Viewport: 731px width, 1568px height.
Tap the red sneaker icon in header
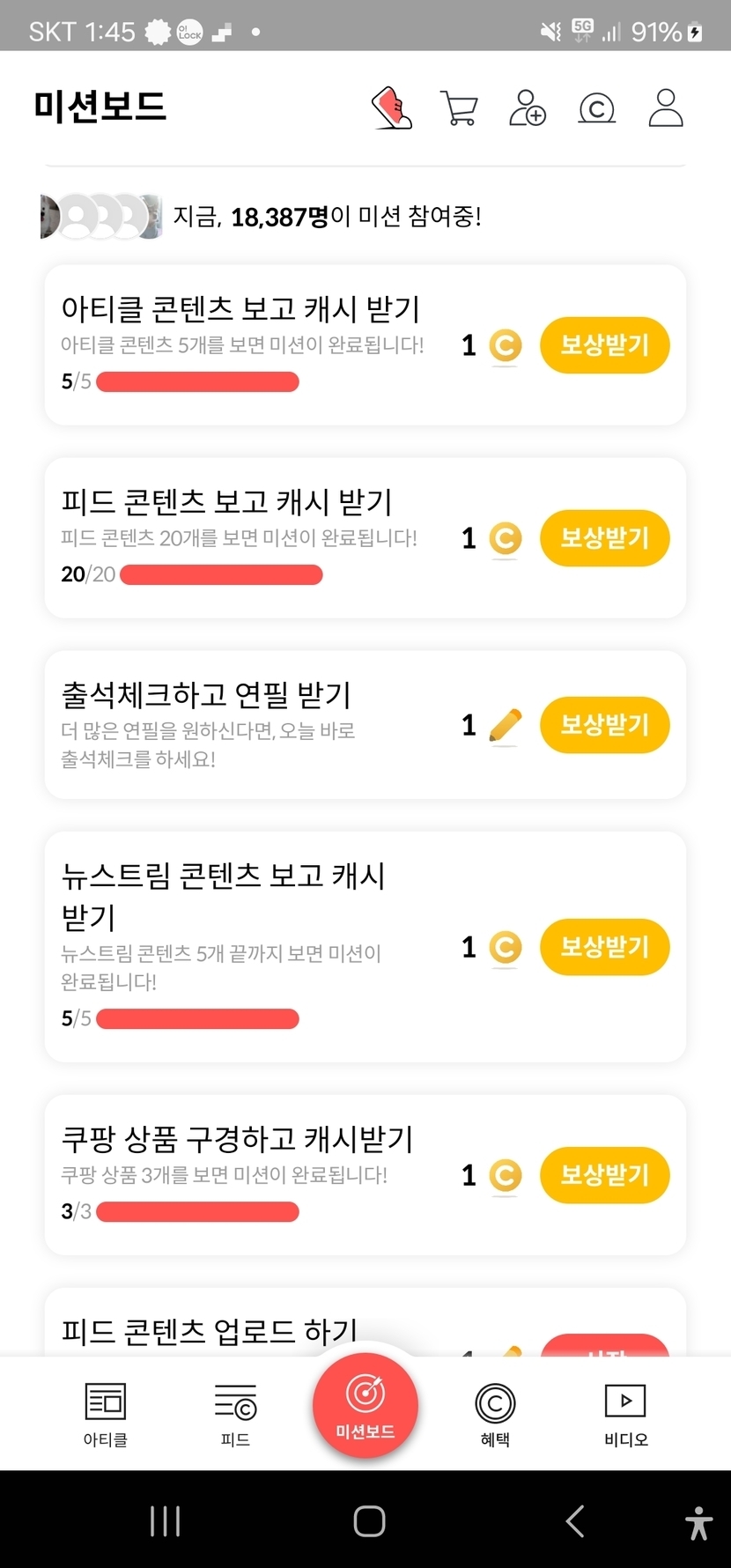pos(392,108)
